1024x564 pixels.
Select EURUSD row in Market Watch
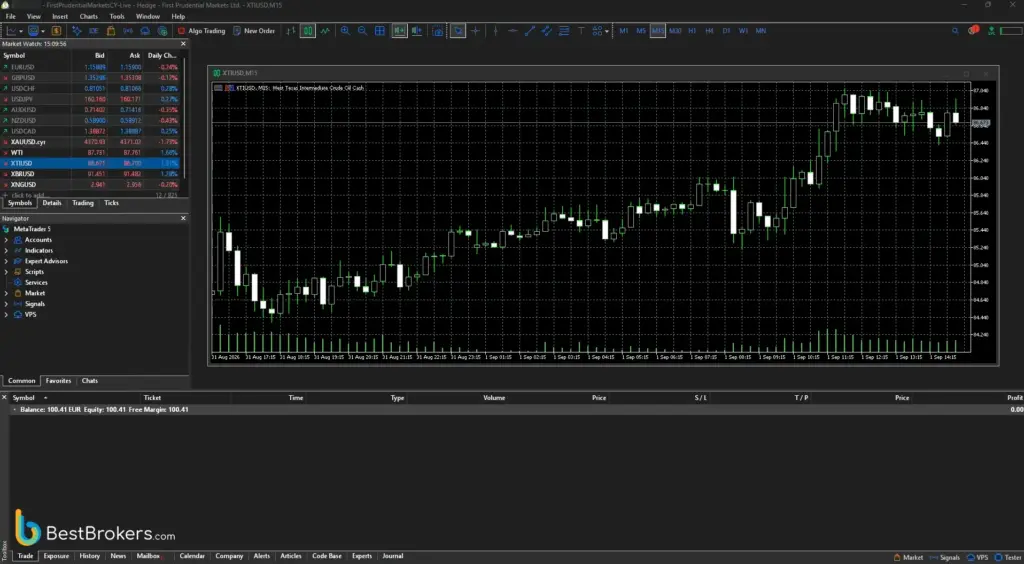(x=90, y=67)
